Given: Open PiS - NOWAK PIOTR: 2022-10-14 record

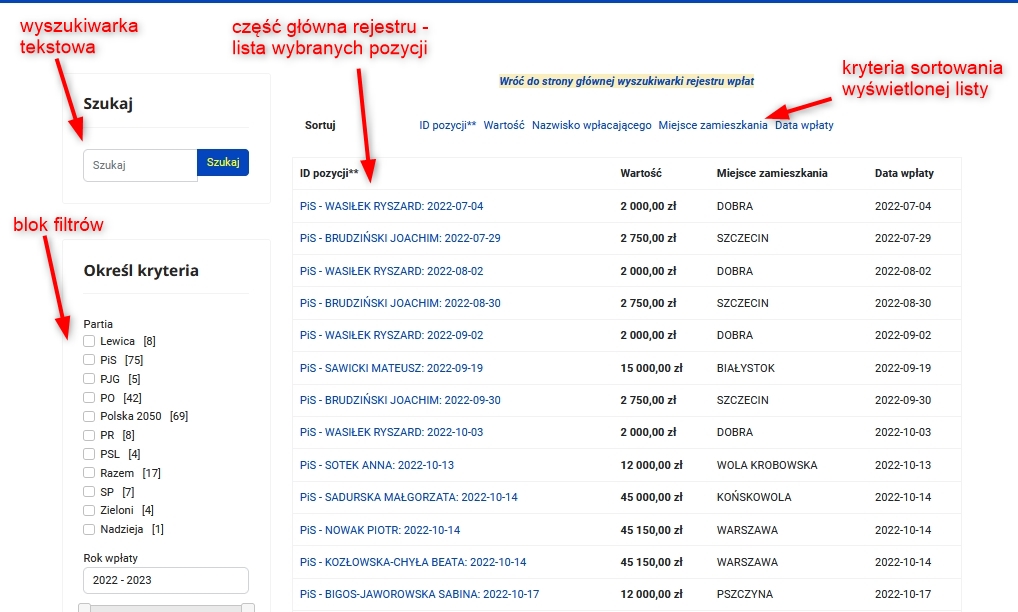Looking at the screenshot, I should click(x=380, y=530).
